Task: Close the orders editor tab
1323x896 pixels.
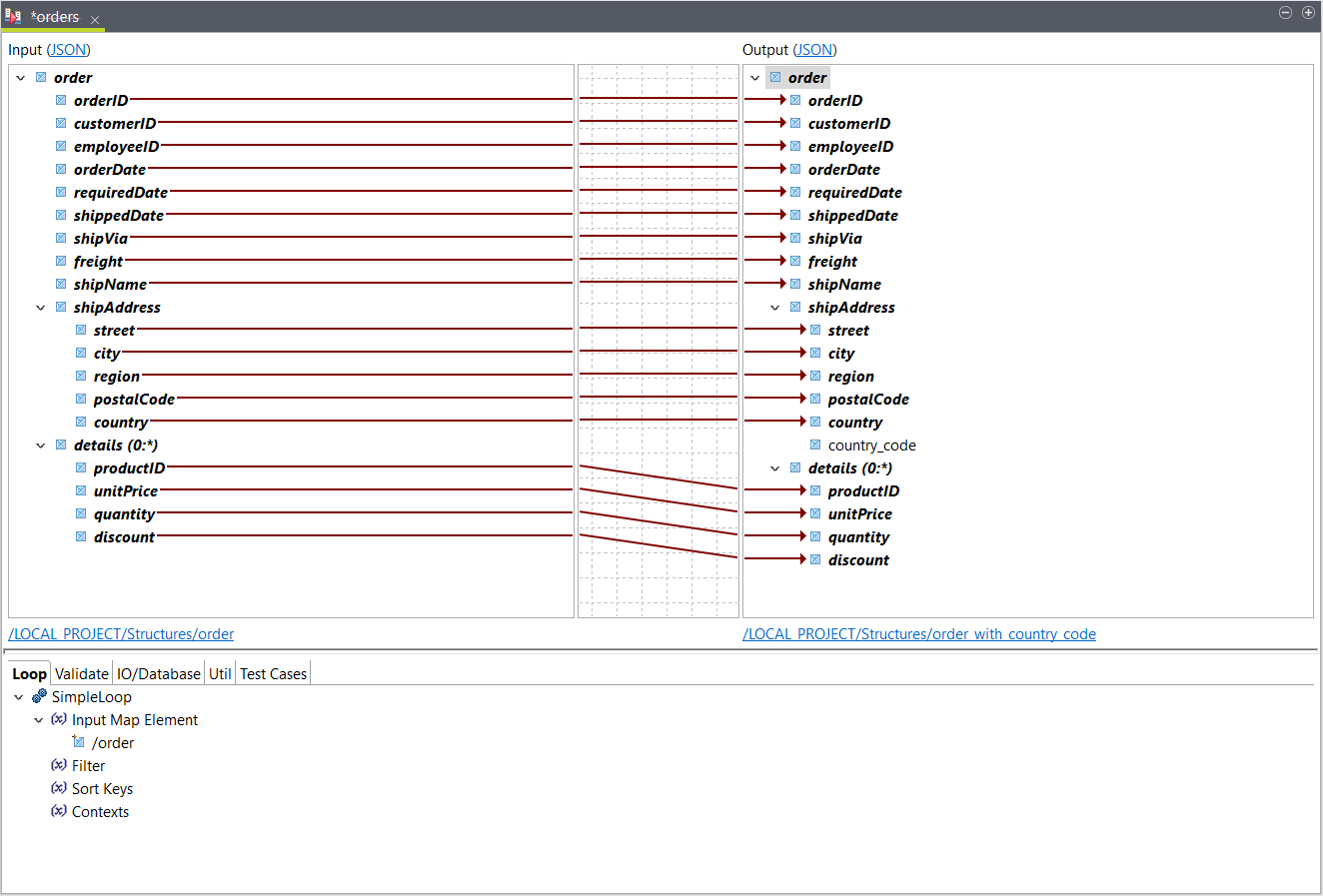Action: [x=95, y=19]
